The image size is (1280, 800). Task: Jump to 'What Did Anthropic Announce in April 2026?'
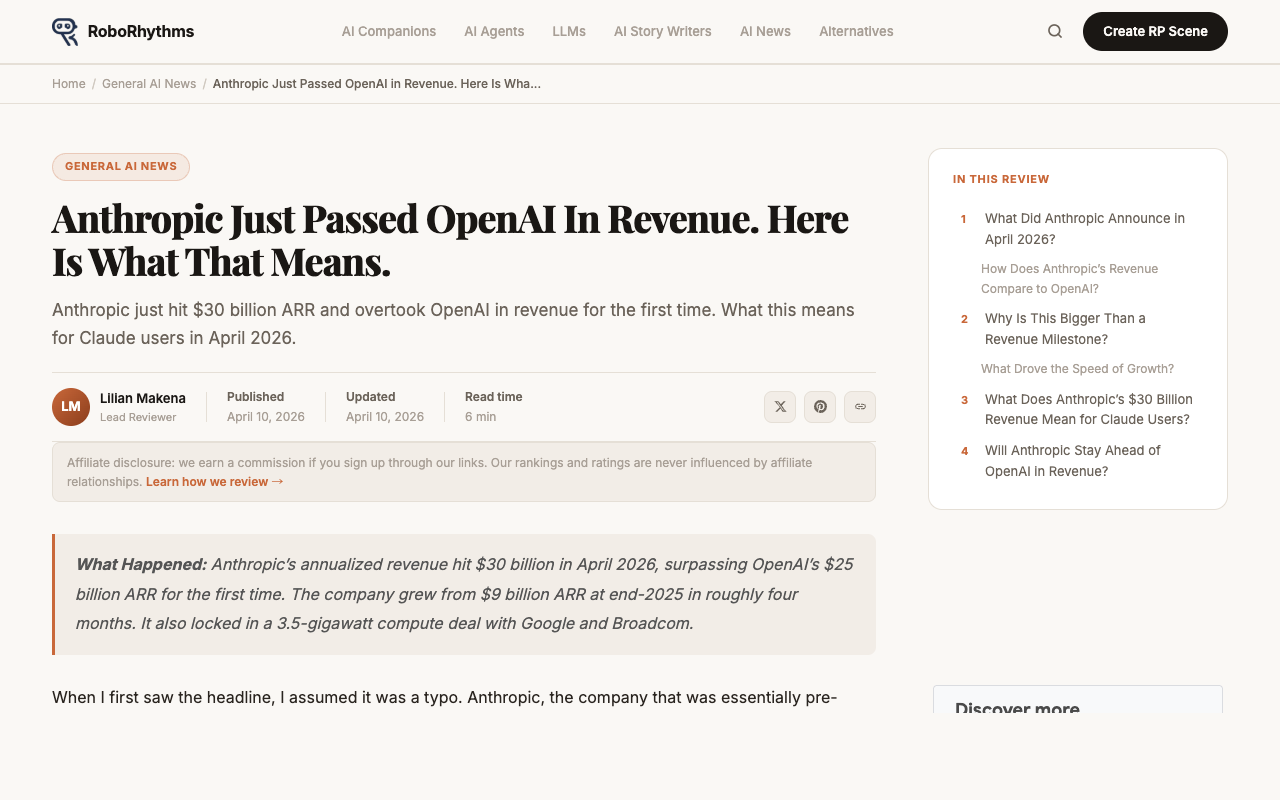point(1084,228)
